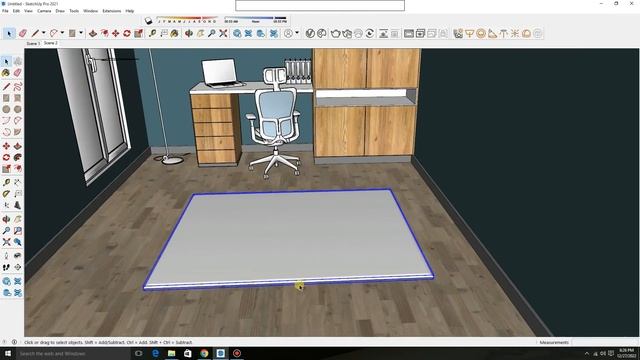Viewport: 640px width, 360px height.
Task: Activate the Zoom magnifier in top toolbar
Action: pos(211,33)
